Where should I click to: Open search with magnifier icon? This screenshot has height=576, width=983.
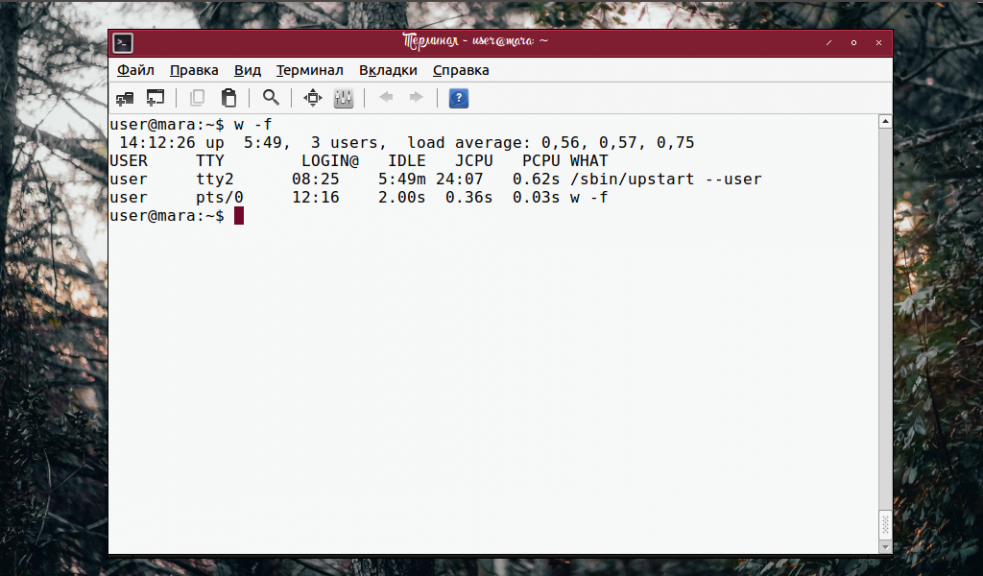coord(270,98)
